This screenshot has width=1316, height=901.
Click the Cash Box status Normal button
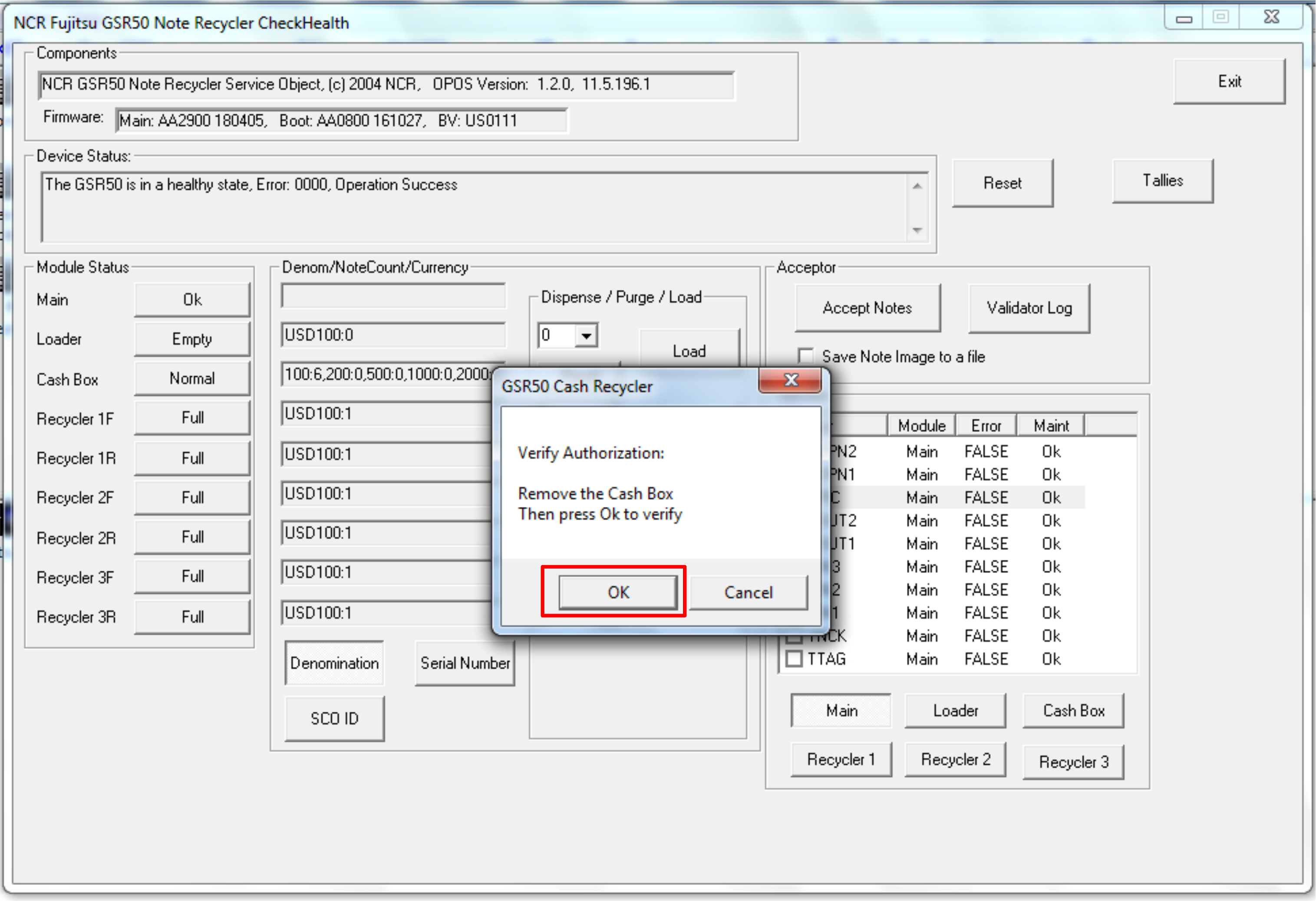[192, 378]
